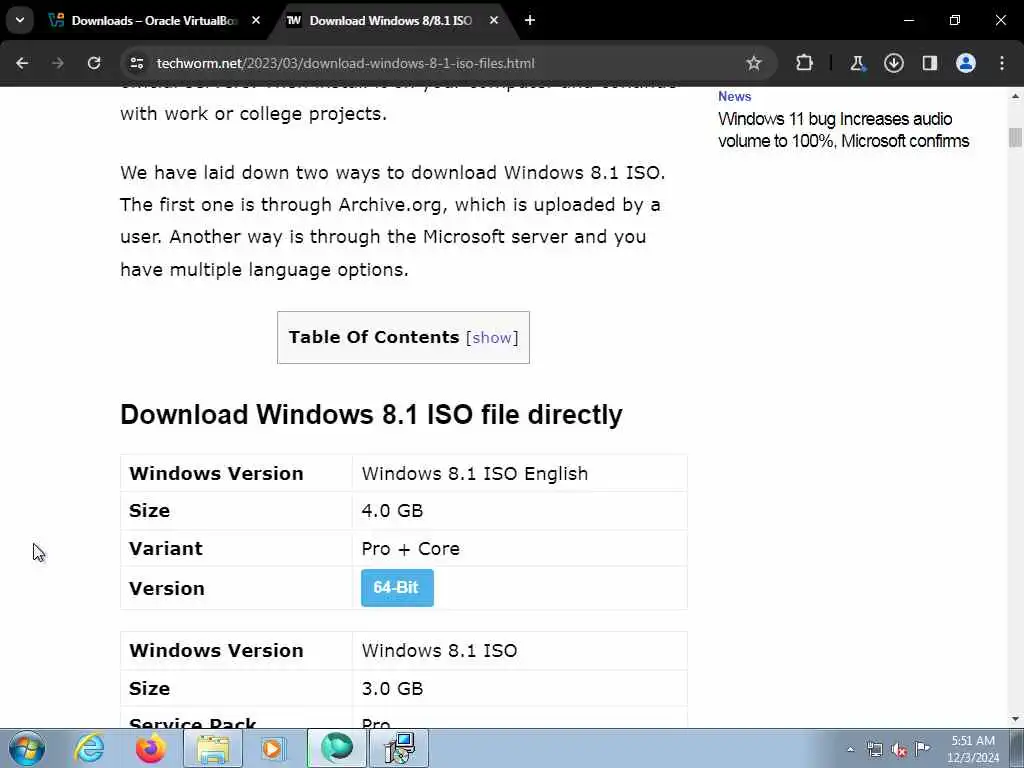Click the forward navigation arrow
Screen dimensions: 1024x768
coord(58,63)
